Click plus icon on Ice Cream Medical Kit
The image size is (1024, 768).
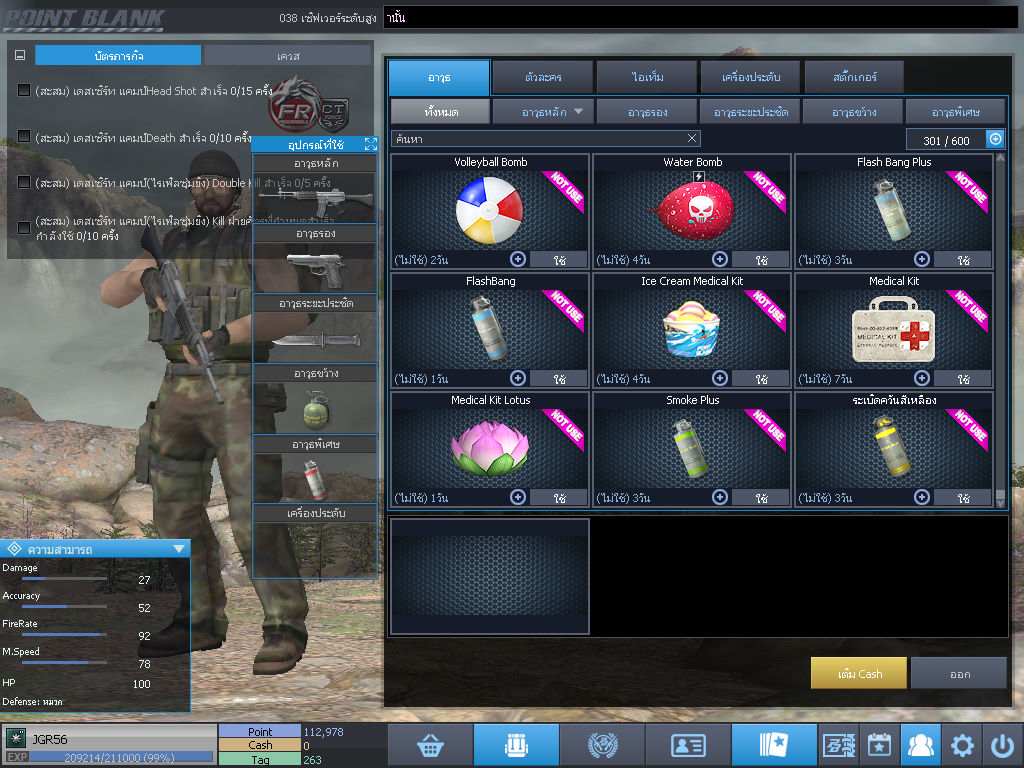click(x=720, y=378)
